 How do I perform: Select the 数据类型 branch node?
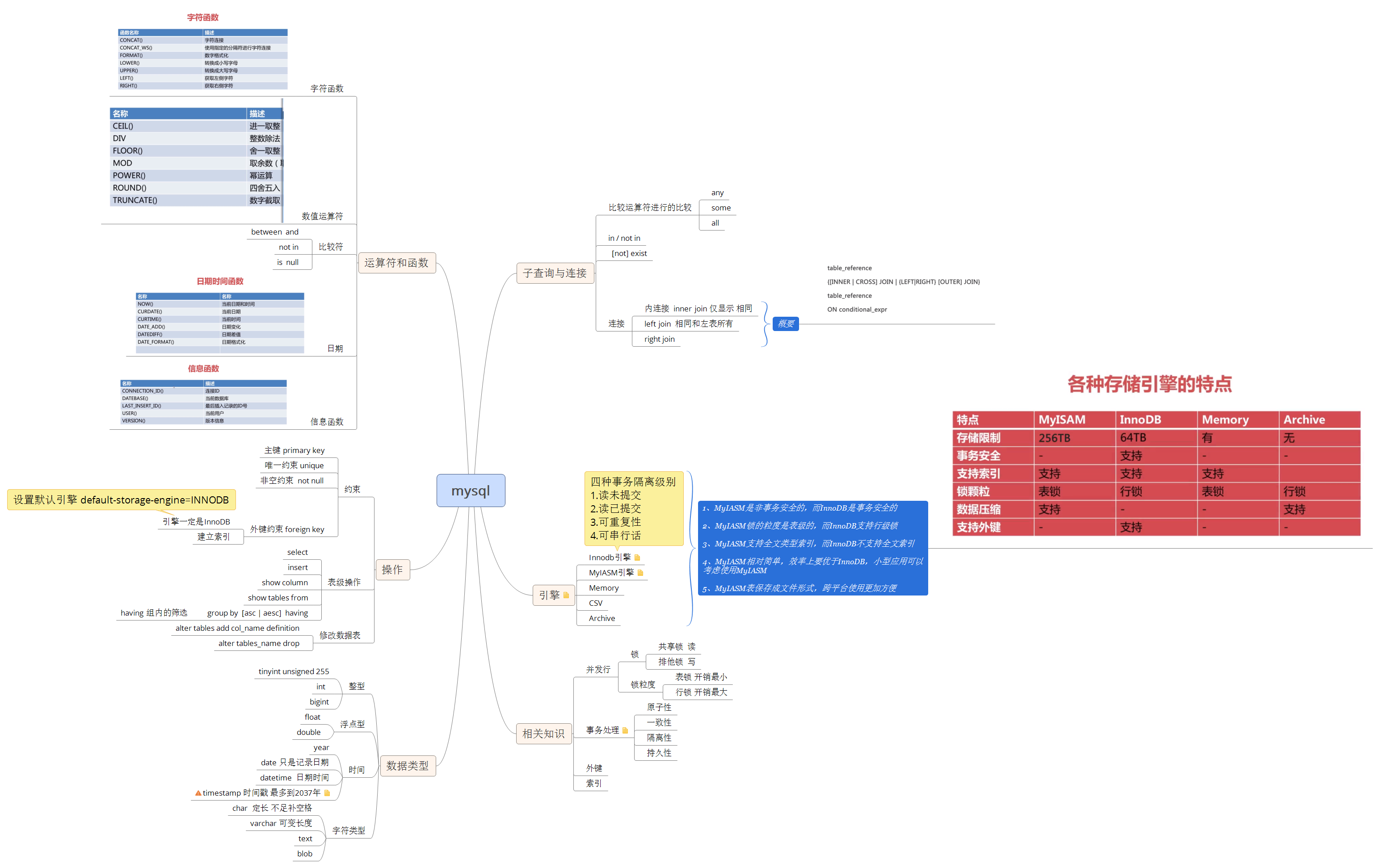click(x=408, y=766)
